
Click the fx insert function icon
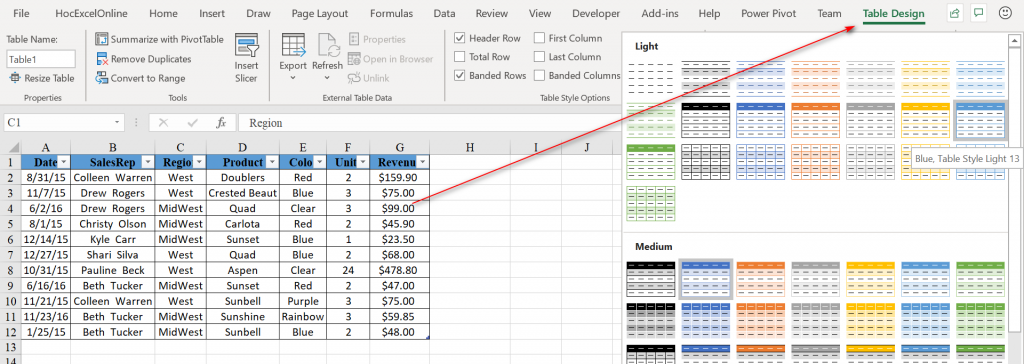[221, 122]
